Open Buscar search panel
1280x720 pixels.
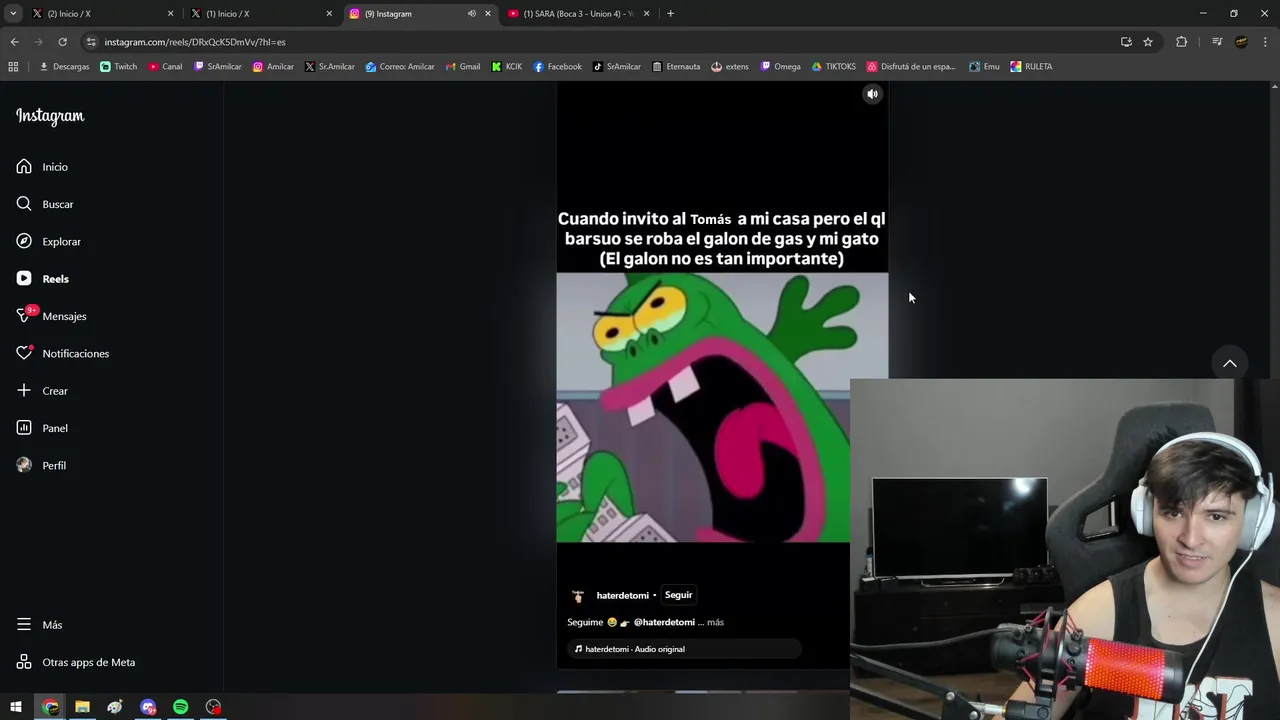(45, 204)
